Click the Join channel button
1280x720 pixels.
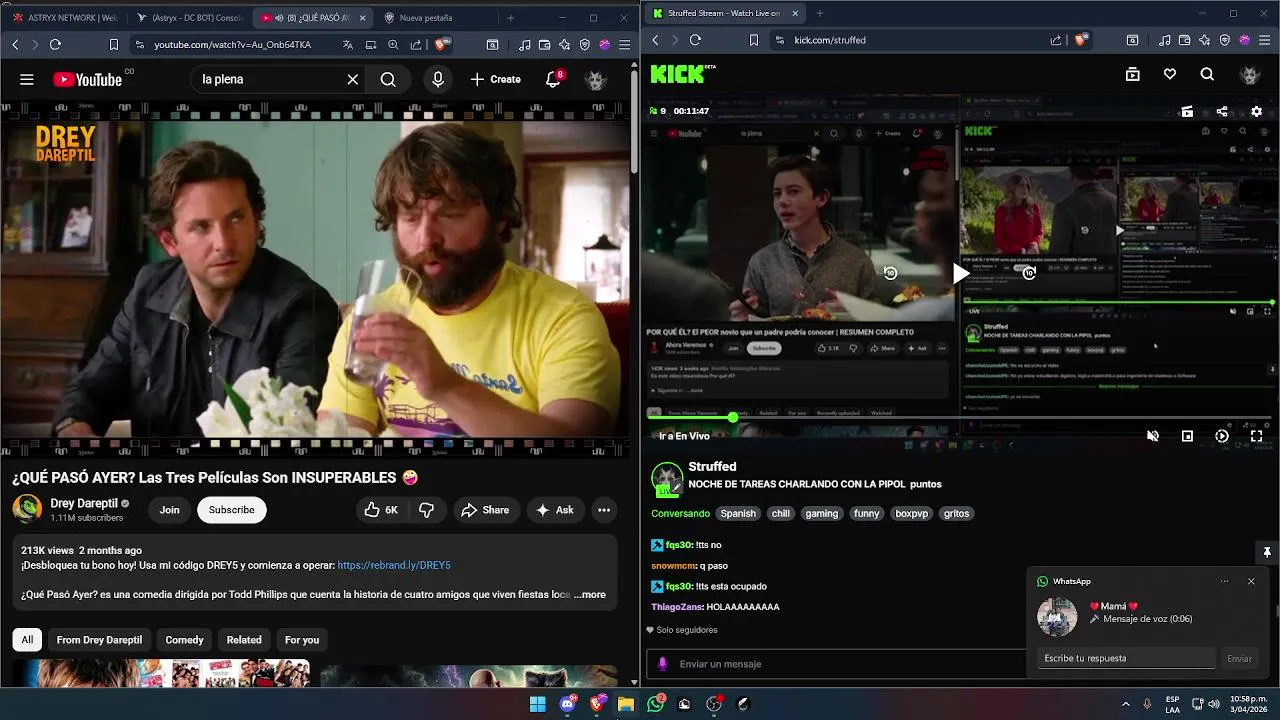170,510
